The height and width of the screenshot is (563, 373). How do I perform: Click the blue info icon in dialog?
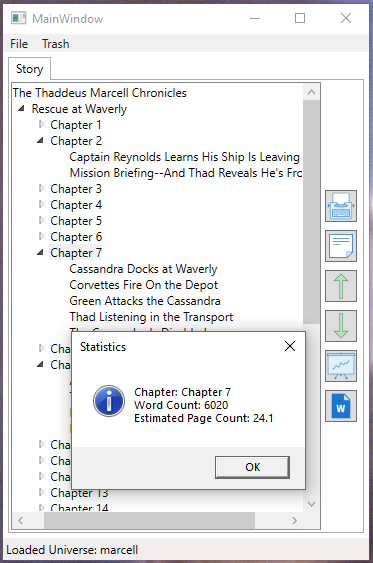pyautogui.click(x=109, y=401)
